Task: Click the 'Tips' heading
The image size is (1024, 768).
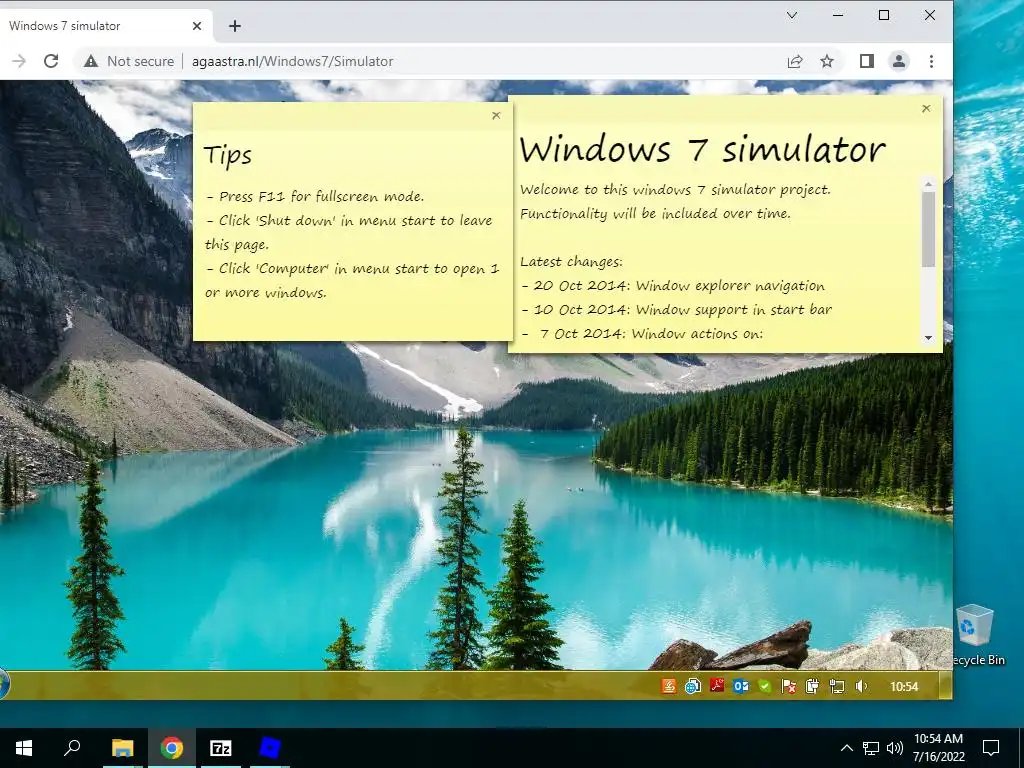Action: click(x=227, y=155)
